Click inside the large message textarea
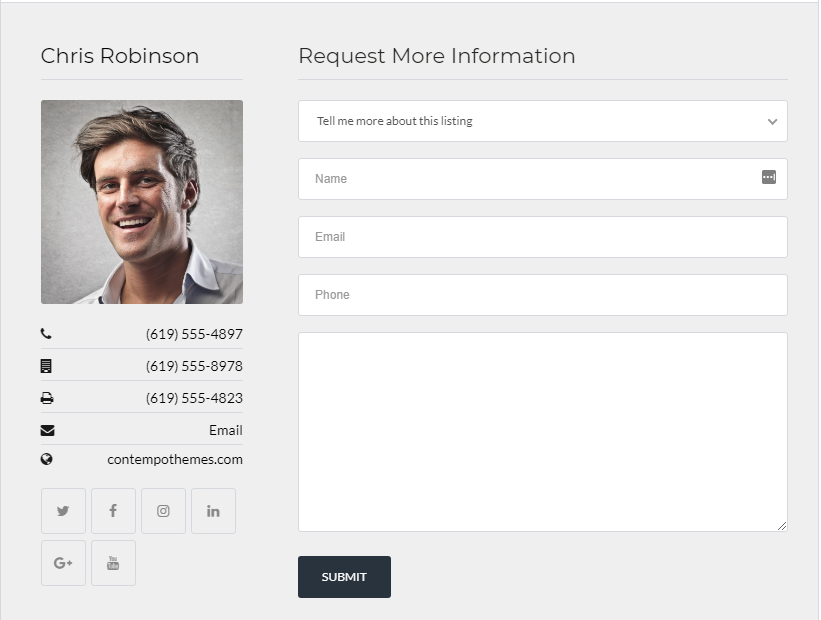 pyautogui.click(x=542, y=432)
